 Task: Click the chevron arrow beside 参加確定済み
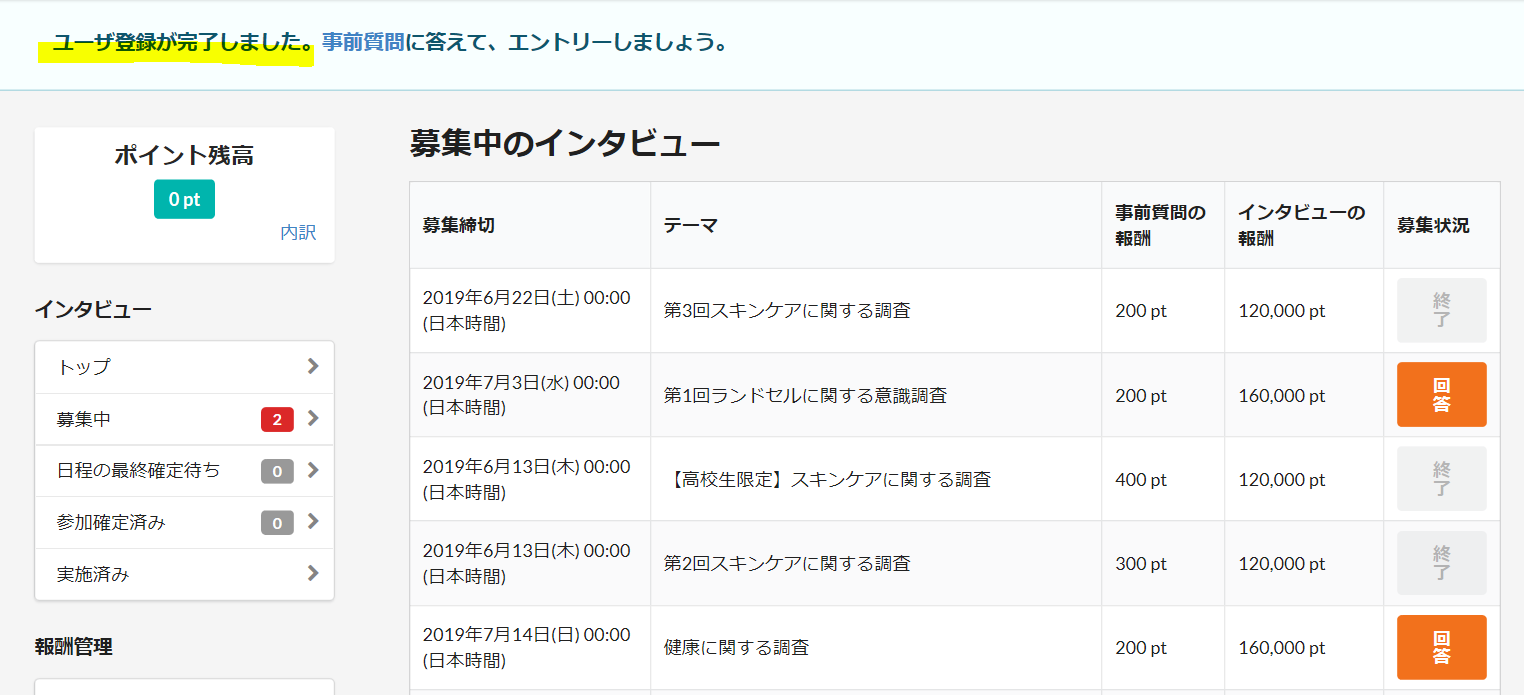[x=313, y=521]
